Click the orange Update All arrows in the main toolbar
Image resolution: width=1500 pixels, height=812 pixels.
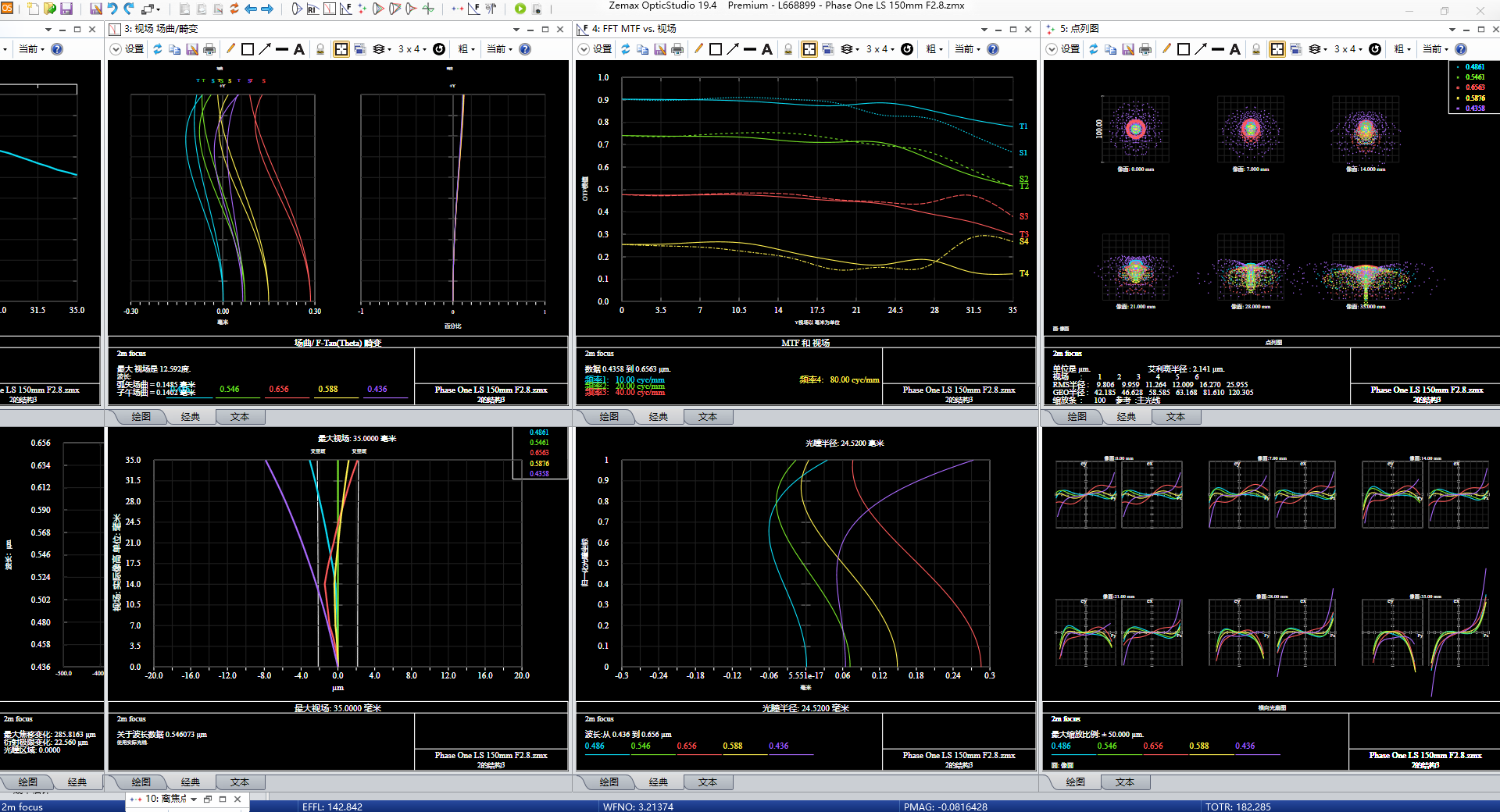(234, 9)
